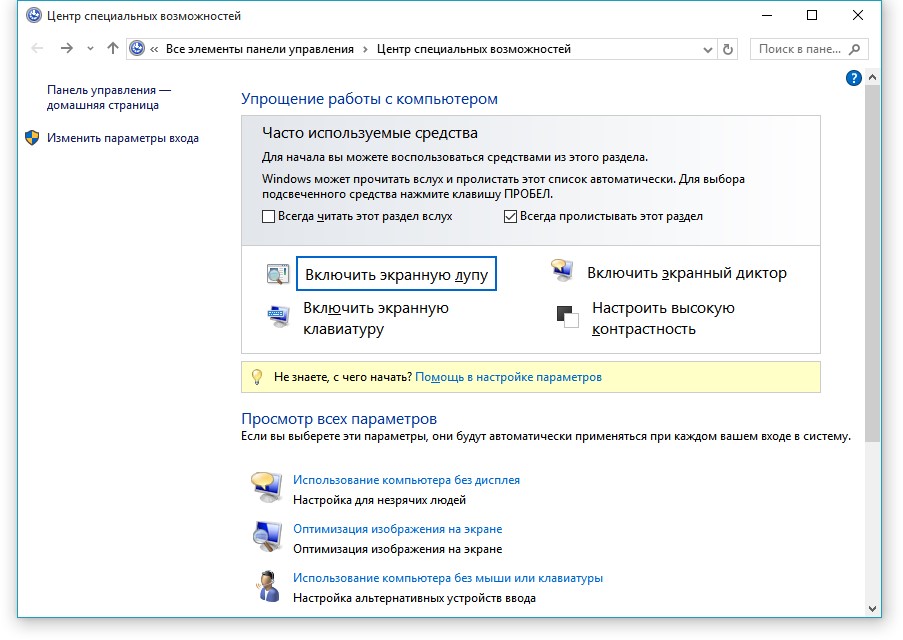The height and width of the screenshot is (640, 903).
Task: Click the Центр специальных возможностей breadcrumb
Action: tap(473, 49)
